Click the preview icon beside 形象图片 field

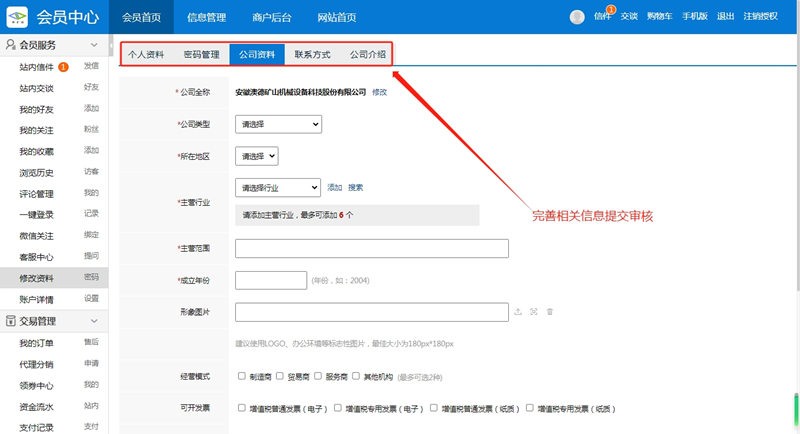pos(534,312)
